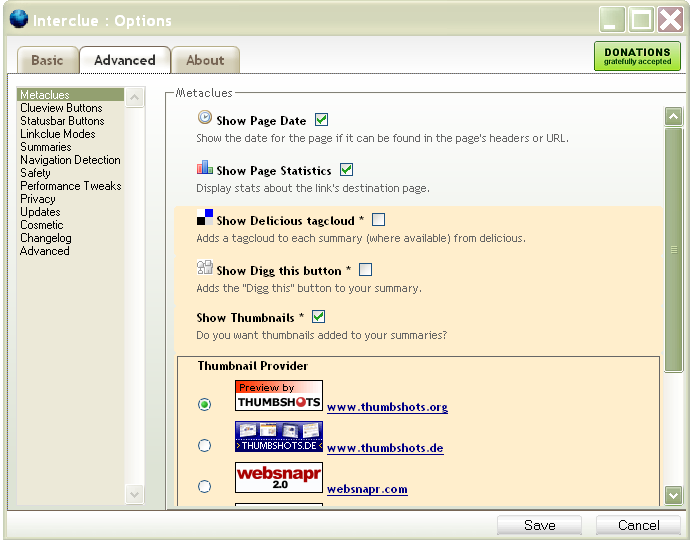Maximize the Interclue Options window
Viewport: 692px width, 540px height.
tap(641, 19)
